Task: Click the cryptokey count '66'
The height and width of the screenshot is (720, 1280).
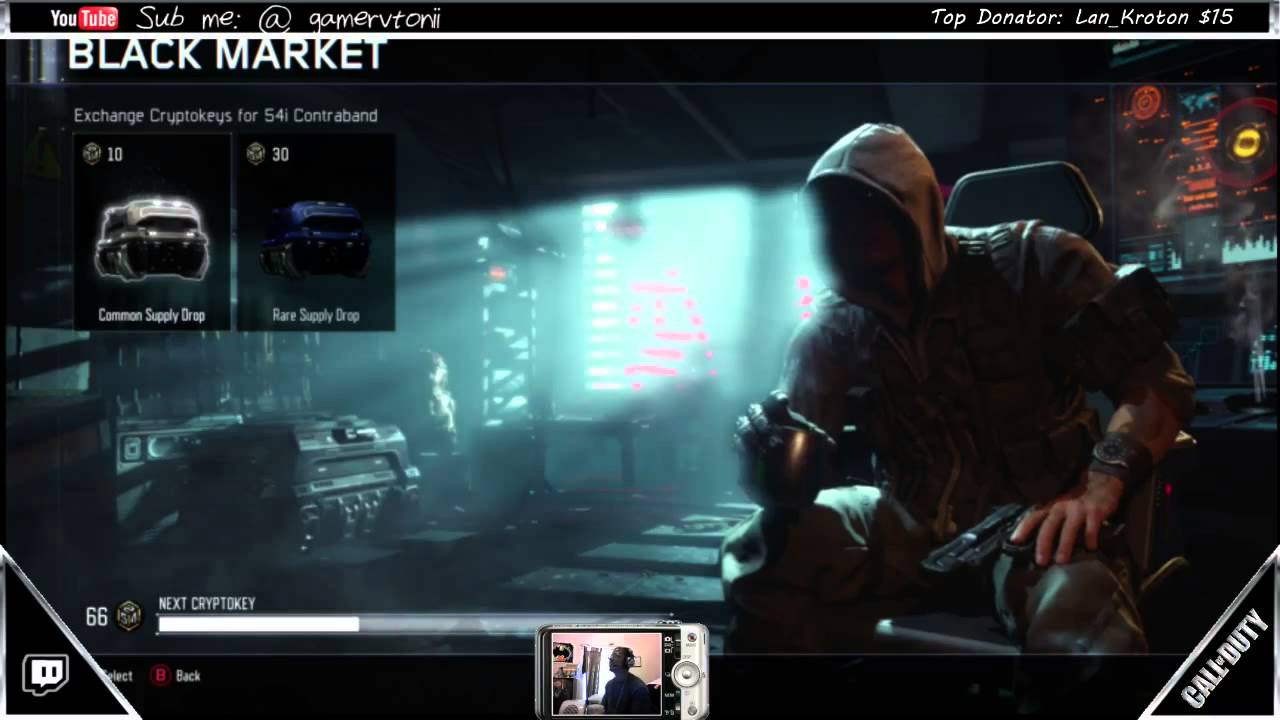Action: (x=96, y=617)
